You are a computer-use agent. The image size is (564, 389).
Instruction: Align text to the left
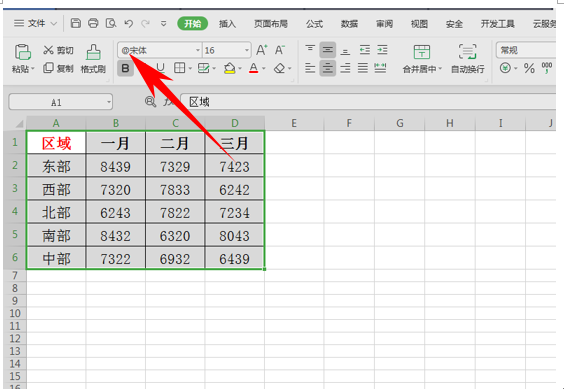310,68
